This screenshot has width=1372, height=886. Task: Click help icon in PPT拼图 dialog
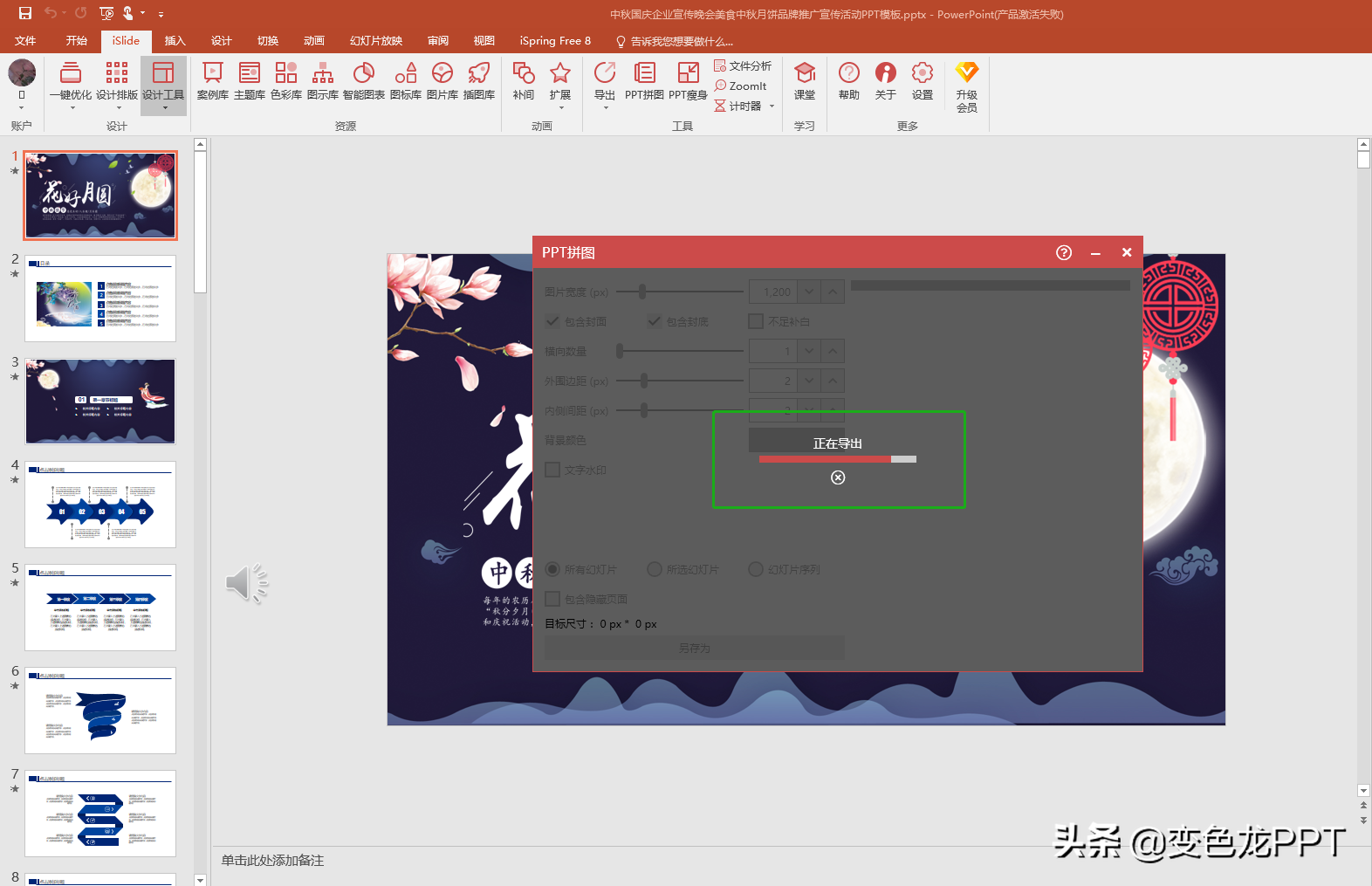(x=1064, y=252)
